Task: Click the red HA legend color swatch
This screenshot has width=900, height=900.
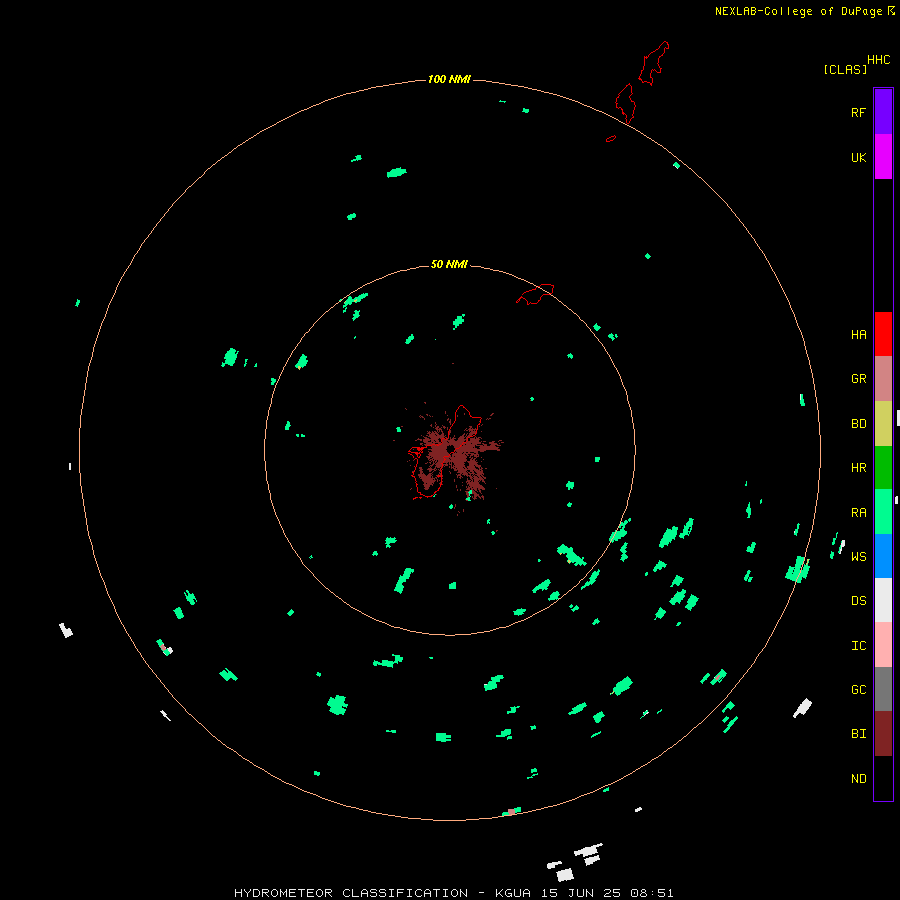Action: coord(883,334)
